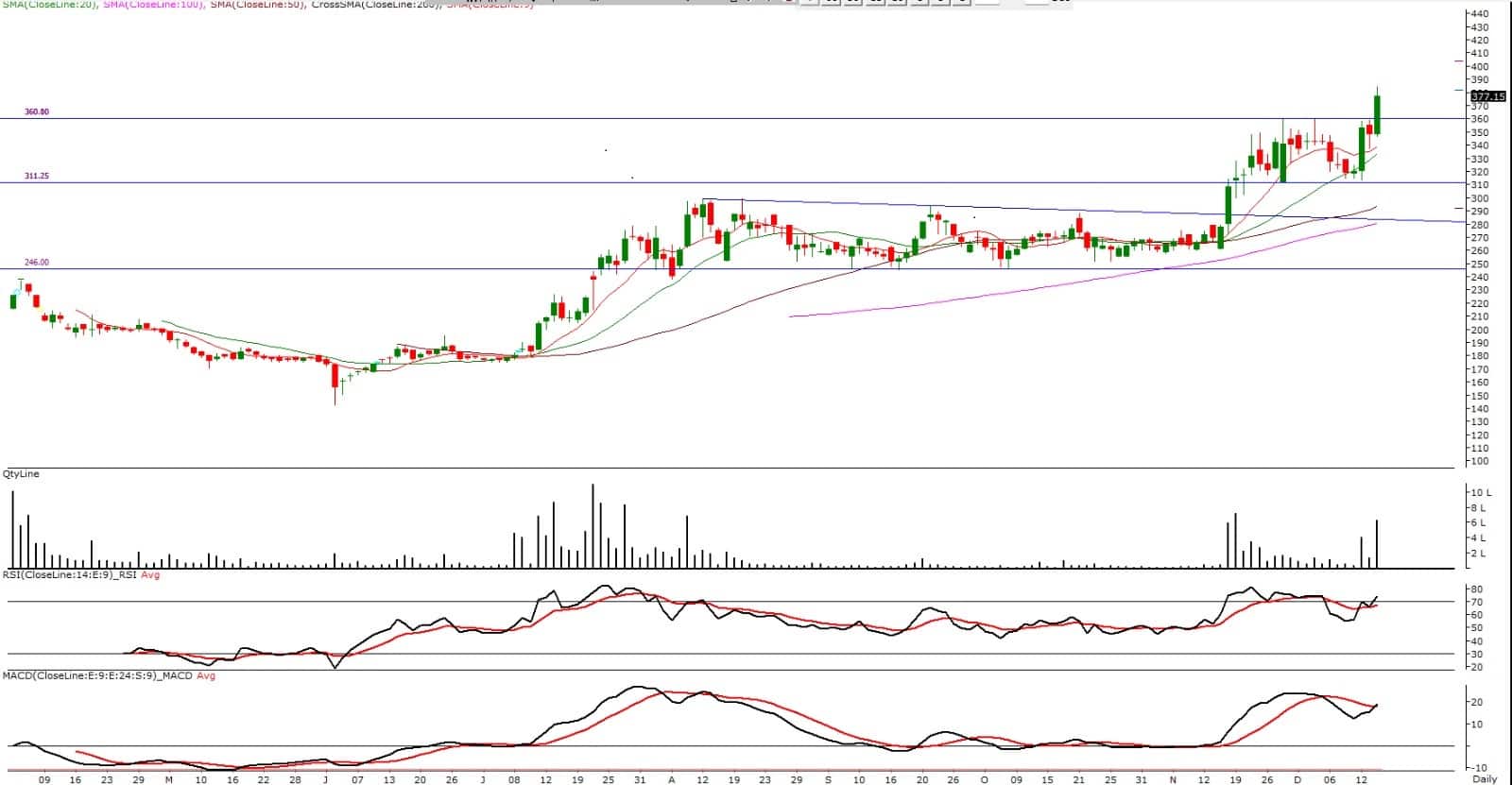Click the 440 mark on price axis

(x=1479, y=14)
